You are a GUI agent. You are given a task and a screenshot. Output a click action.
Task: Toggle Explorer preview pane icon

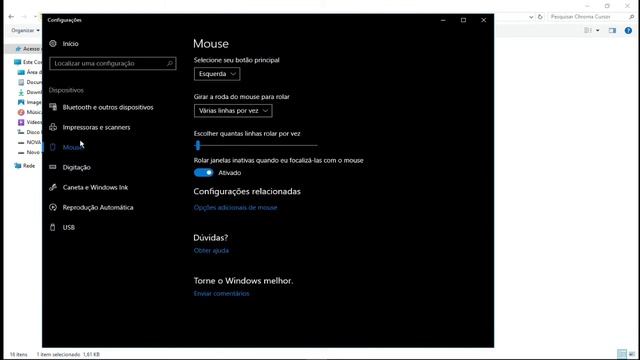(612, 31)
